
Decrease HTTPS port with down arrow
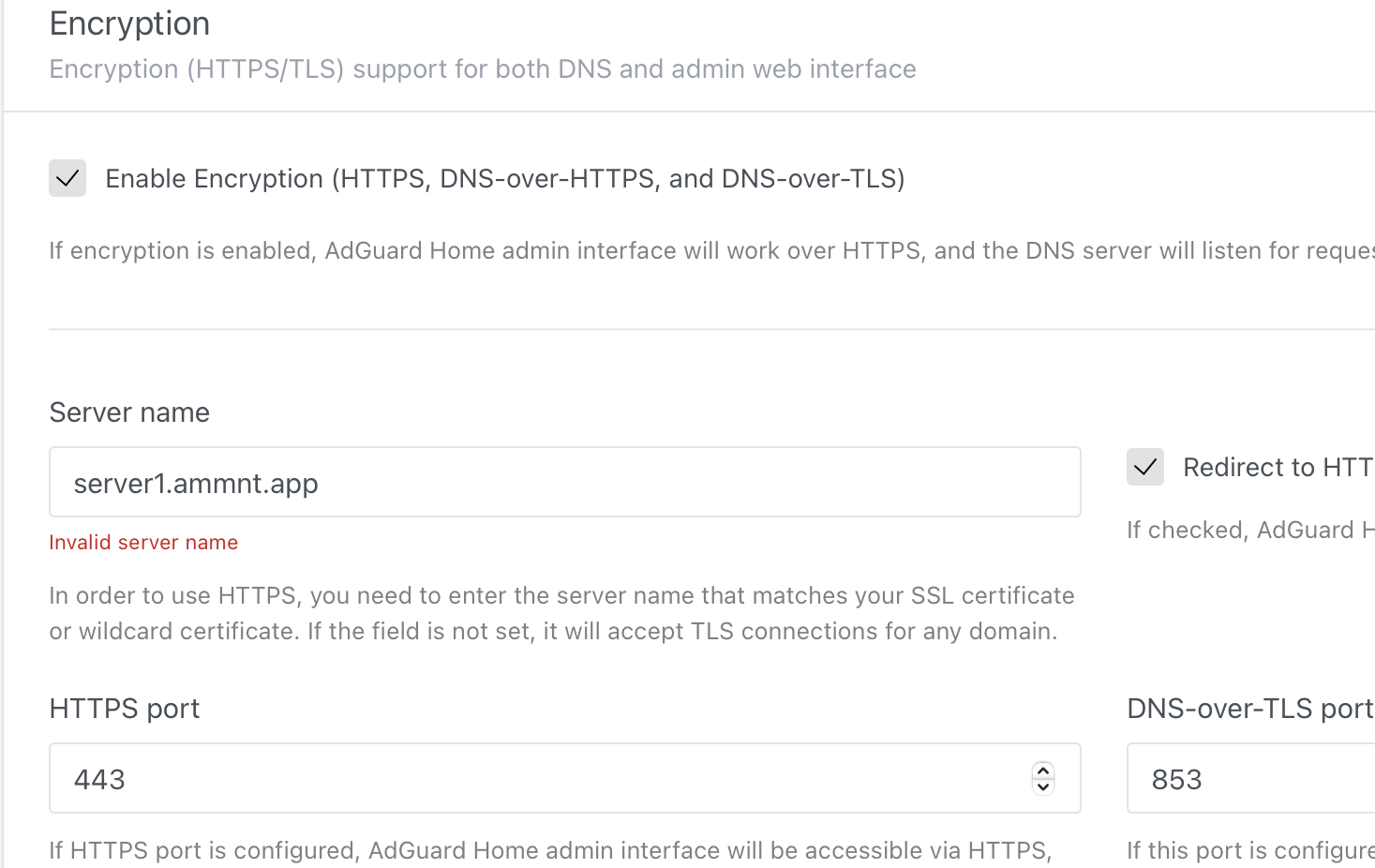tap(1043, 786)
